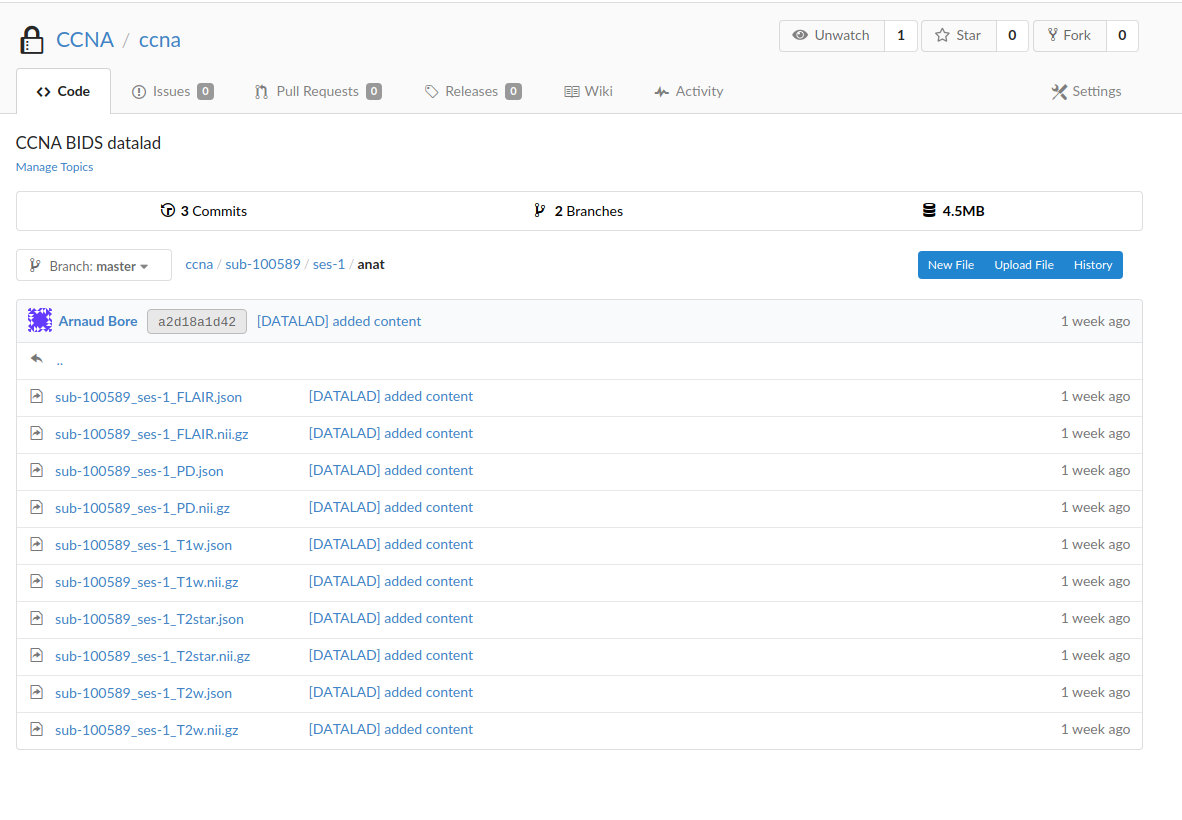Click the 4.5MB repository size
This screenshot has height=820, width=1182.
coord(954,211)
